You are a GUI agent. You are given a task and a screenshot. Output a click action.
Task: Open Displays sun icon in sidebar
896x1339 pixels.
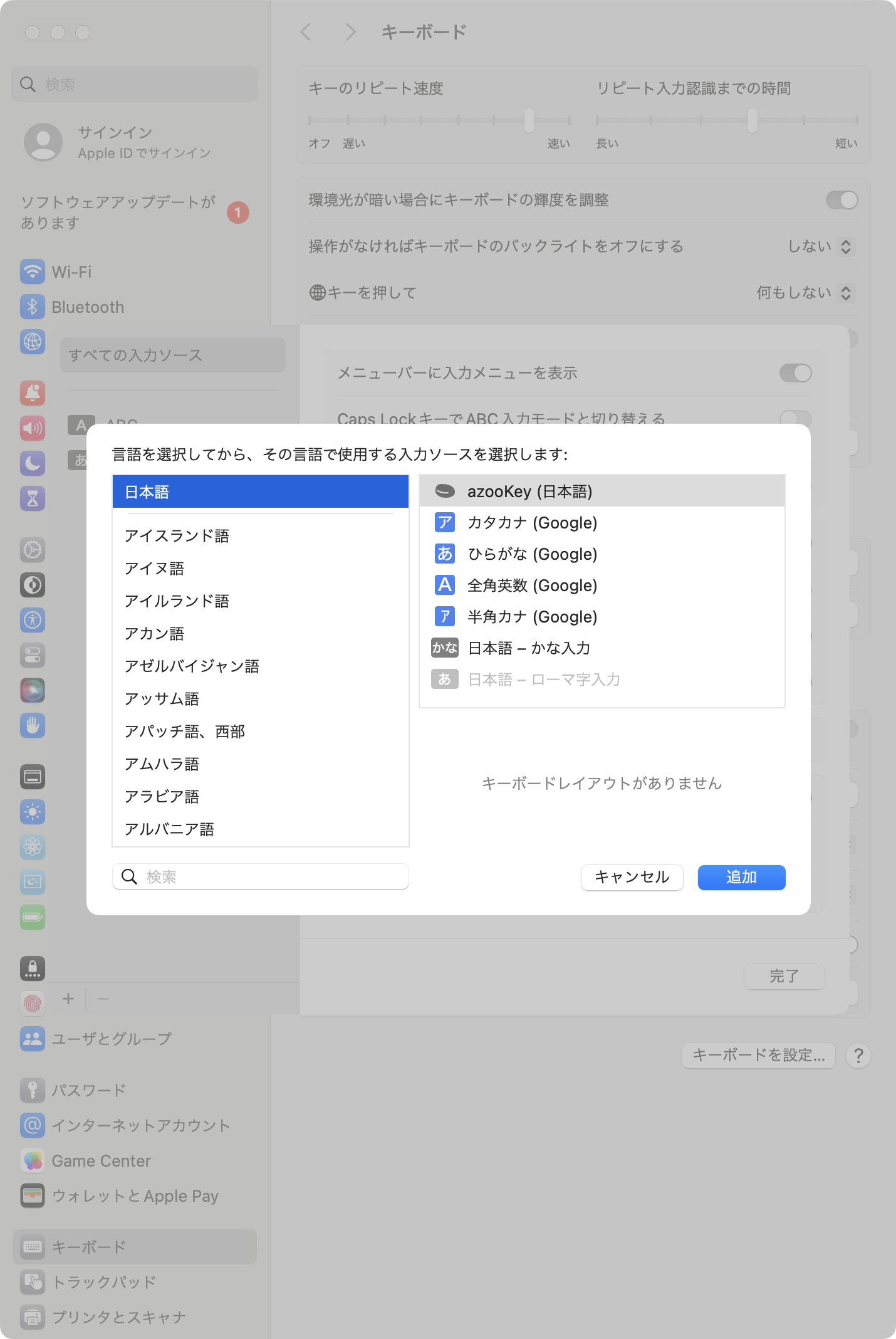(x=33, y=812)
